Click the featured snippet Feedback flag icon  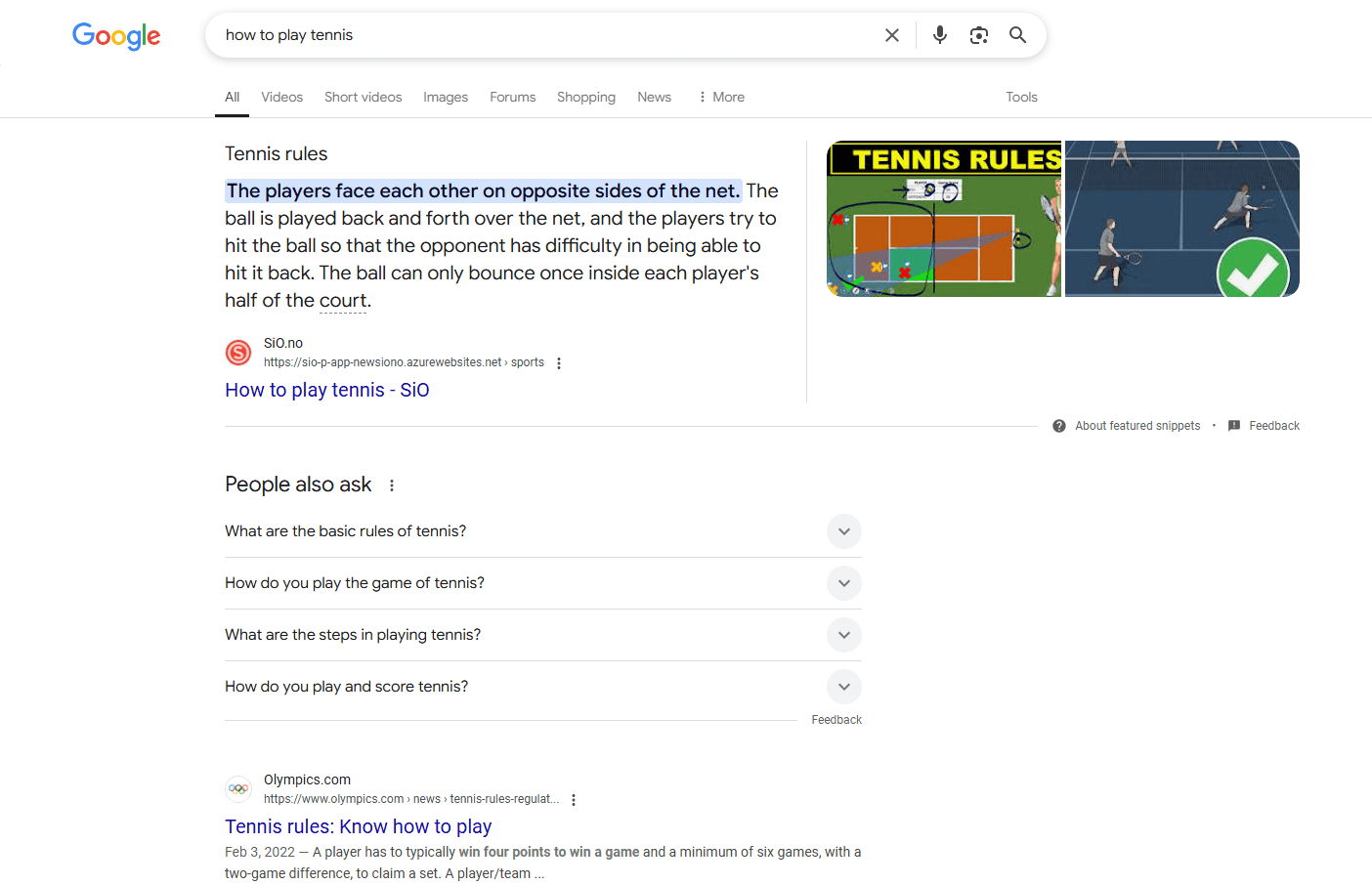tap(1234, 426)
